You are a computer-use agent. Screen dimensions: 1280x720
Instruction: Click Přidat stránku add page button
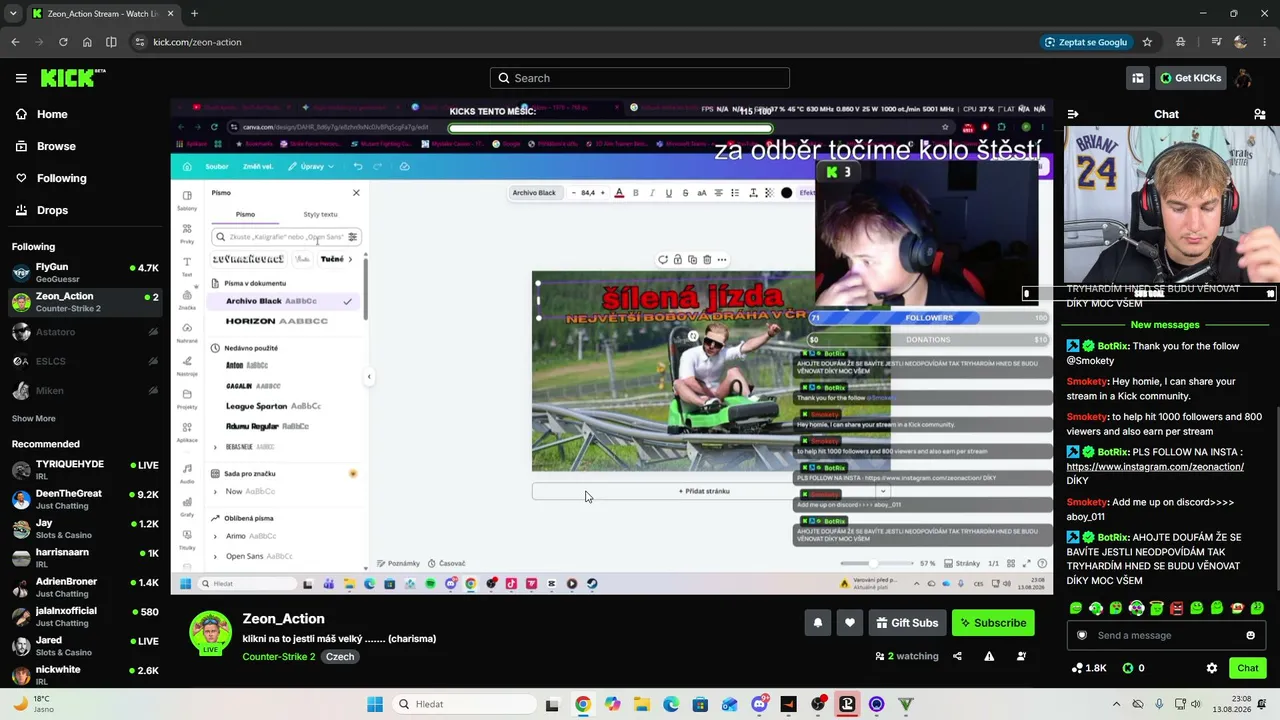[x=704, y=491]
